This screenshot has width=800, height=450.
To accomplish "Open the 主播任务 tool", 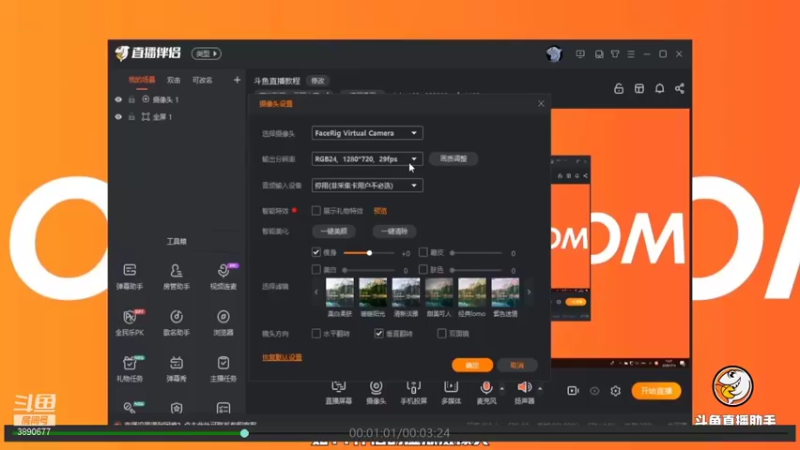I will click(x=223, y=368).
